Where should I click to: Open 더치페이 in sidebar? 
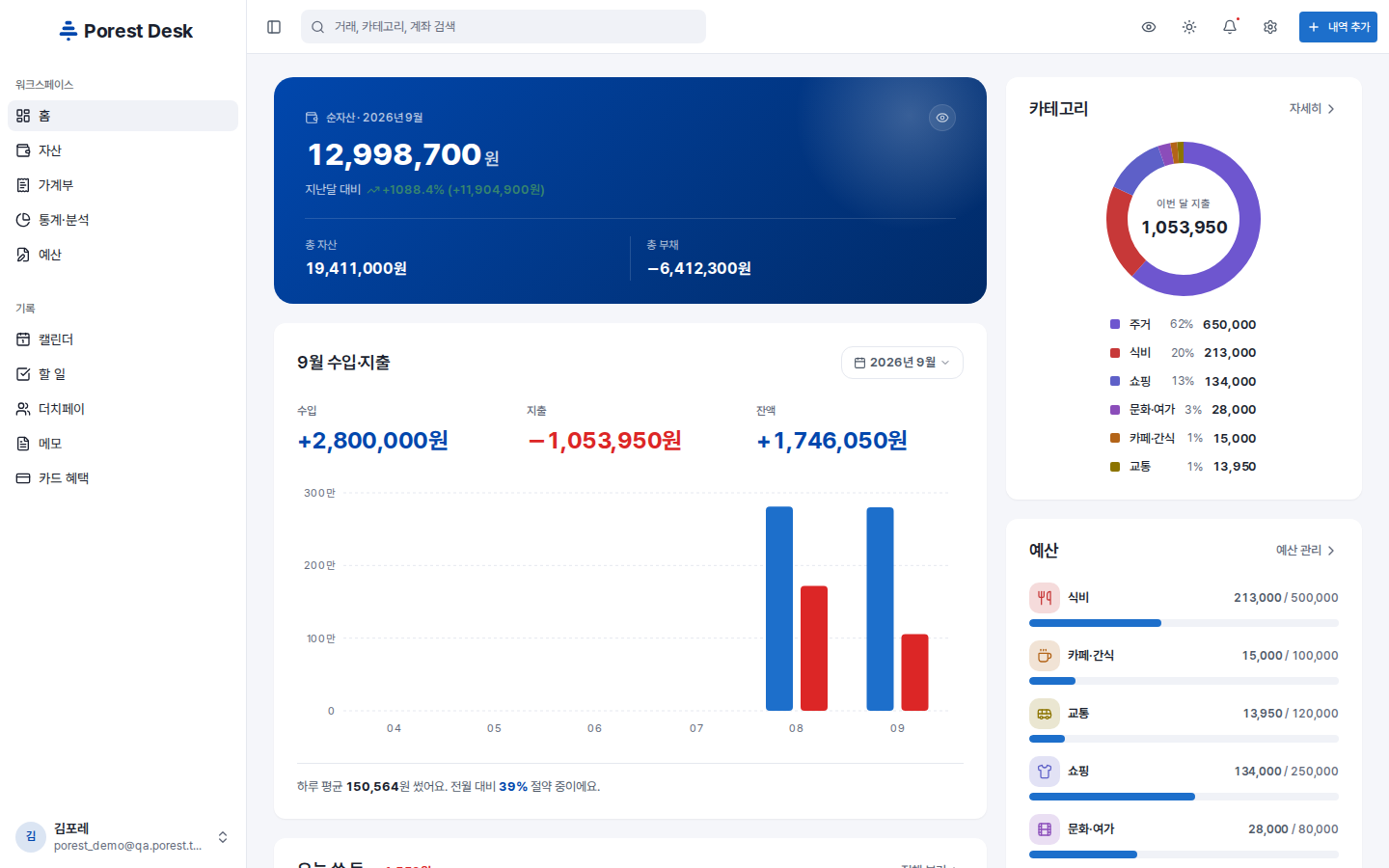[123, 409]
